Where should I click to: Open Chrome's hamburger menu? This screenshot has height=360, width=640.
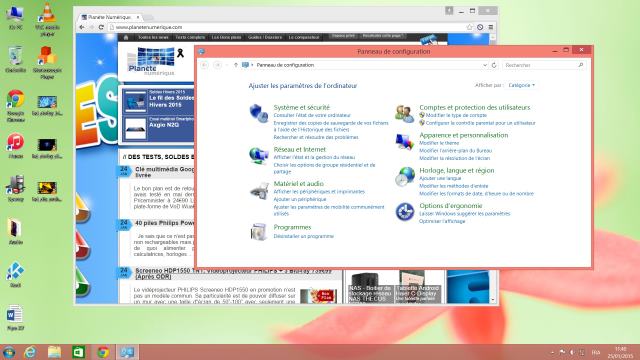(x=491, y=27)
